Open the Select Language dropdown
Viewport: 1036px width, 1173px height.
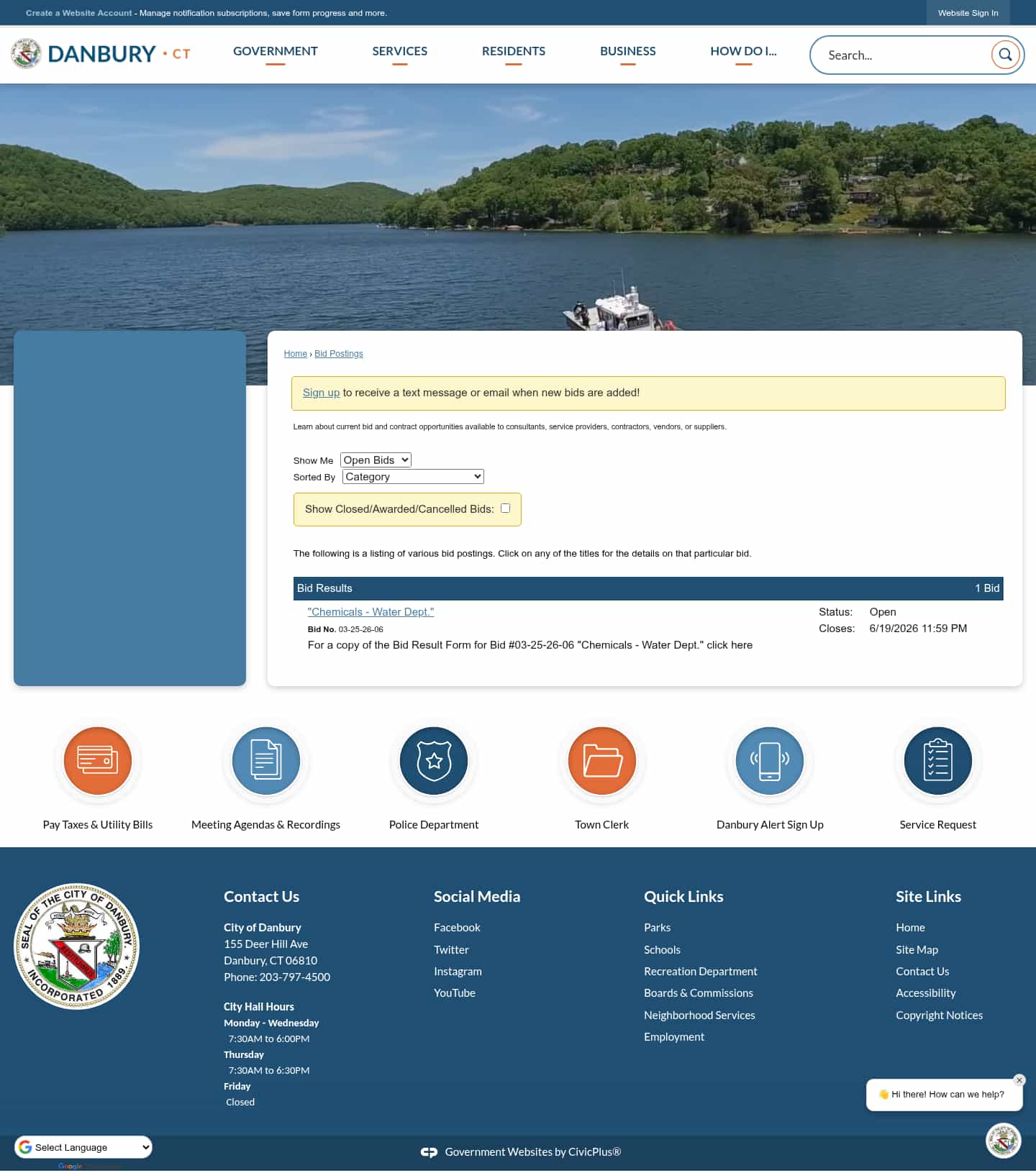[83, 1147]
